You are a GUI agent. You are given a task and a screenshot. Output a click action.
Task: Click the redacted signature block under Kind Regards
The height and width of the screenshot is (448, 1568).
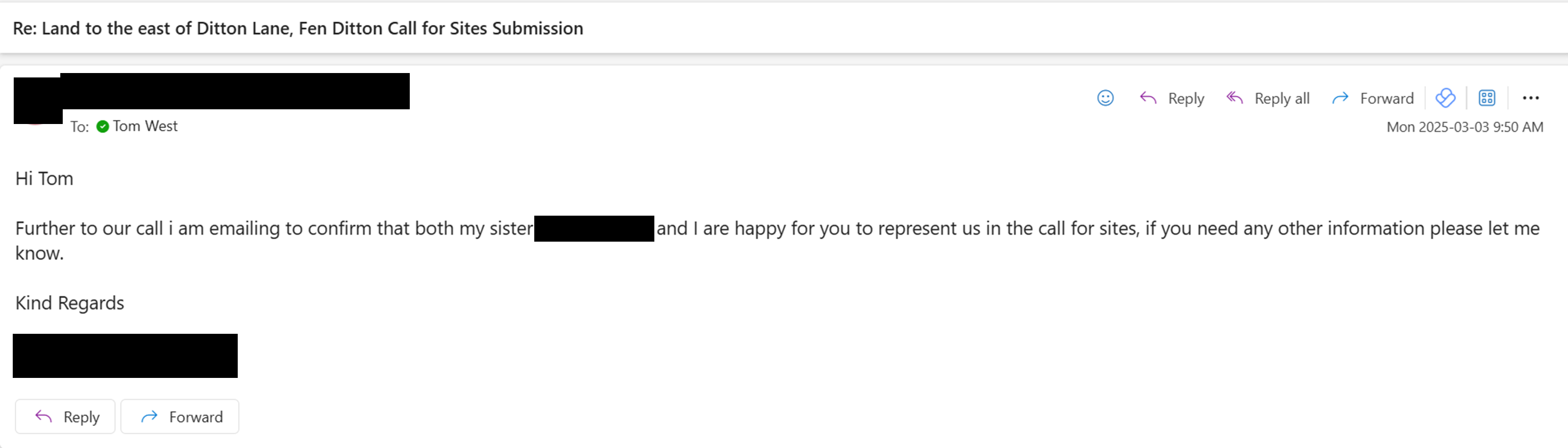(x=125, y=355)
